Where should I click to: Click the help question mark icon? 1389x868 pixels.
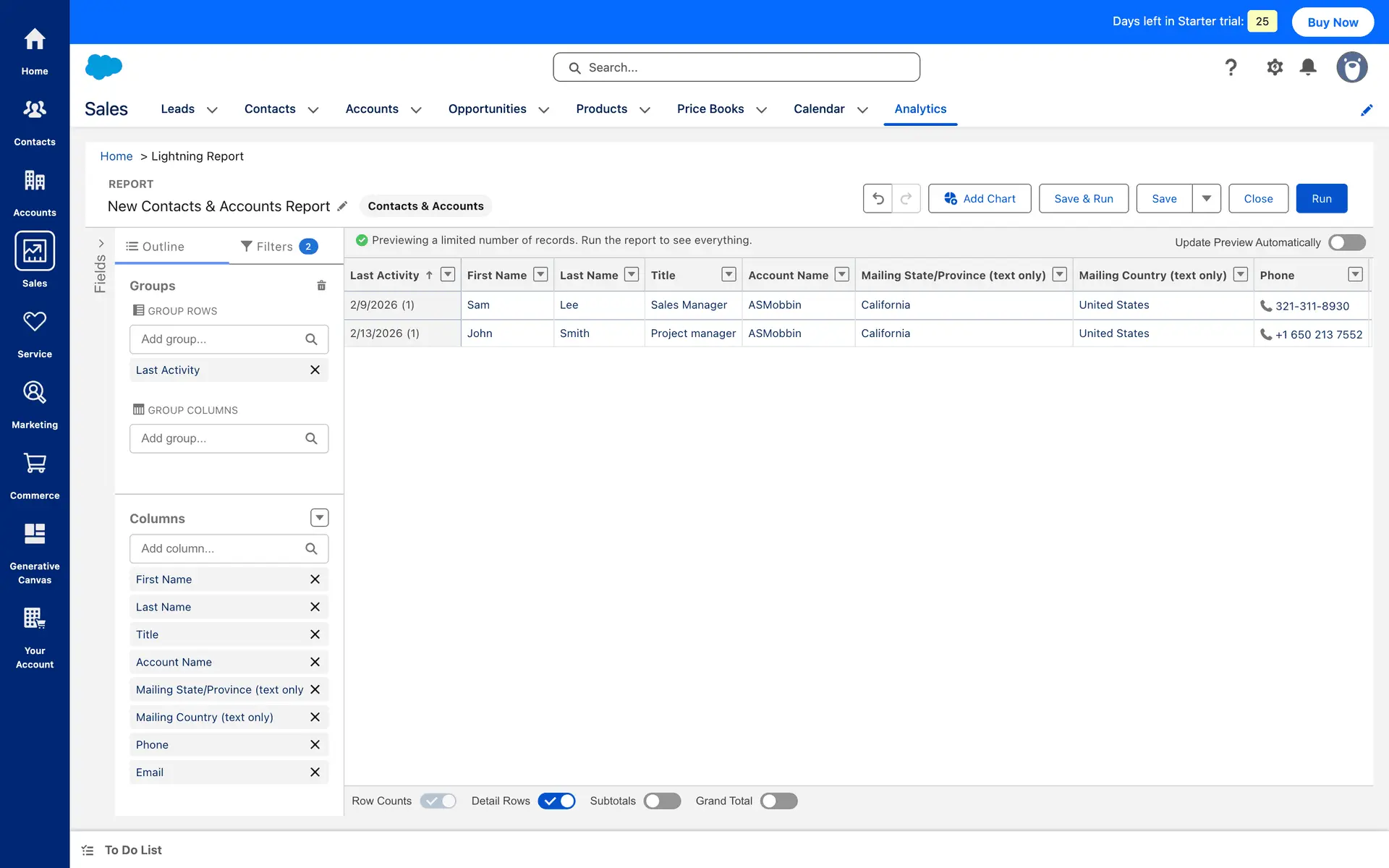click(x=1231, y=67)
